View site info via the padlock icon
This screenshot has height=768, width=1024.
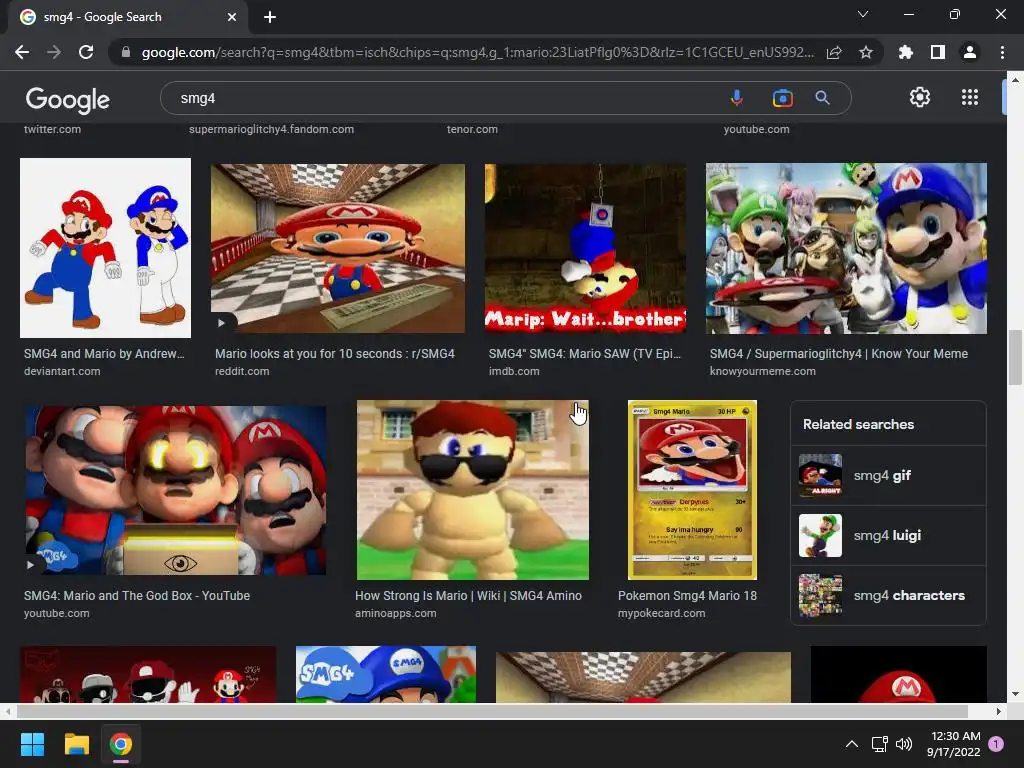click(126, 52)
